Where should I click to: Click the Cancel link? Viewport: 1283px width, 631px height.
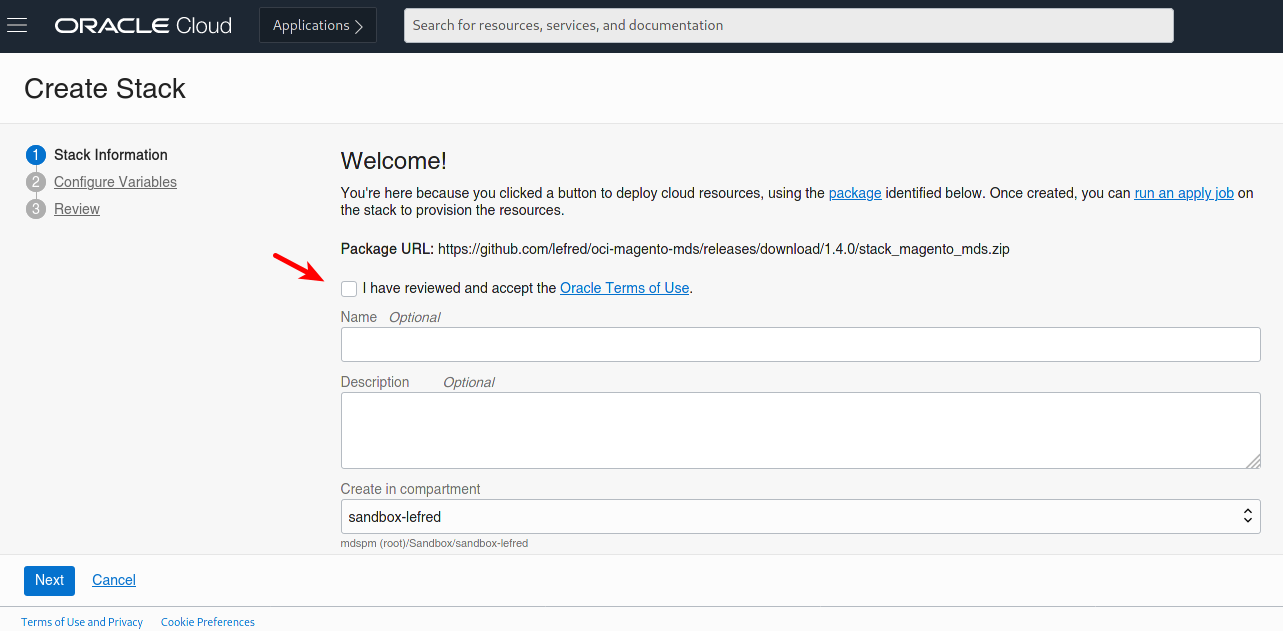pos(114,580)
